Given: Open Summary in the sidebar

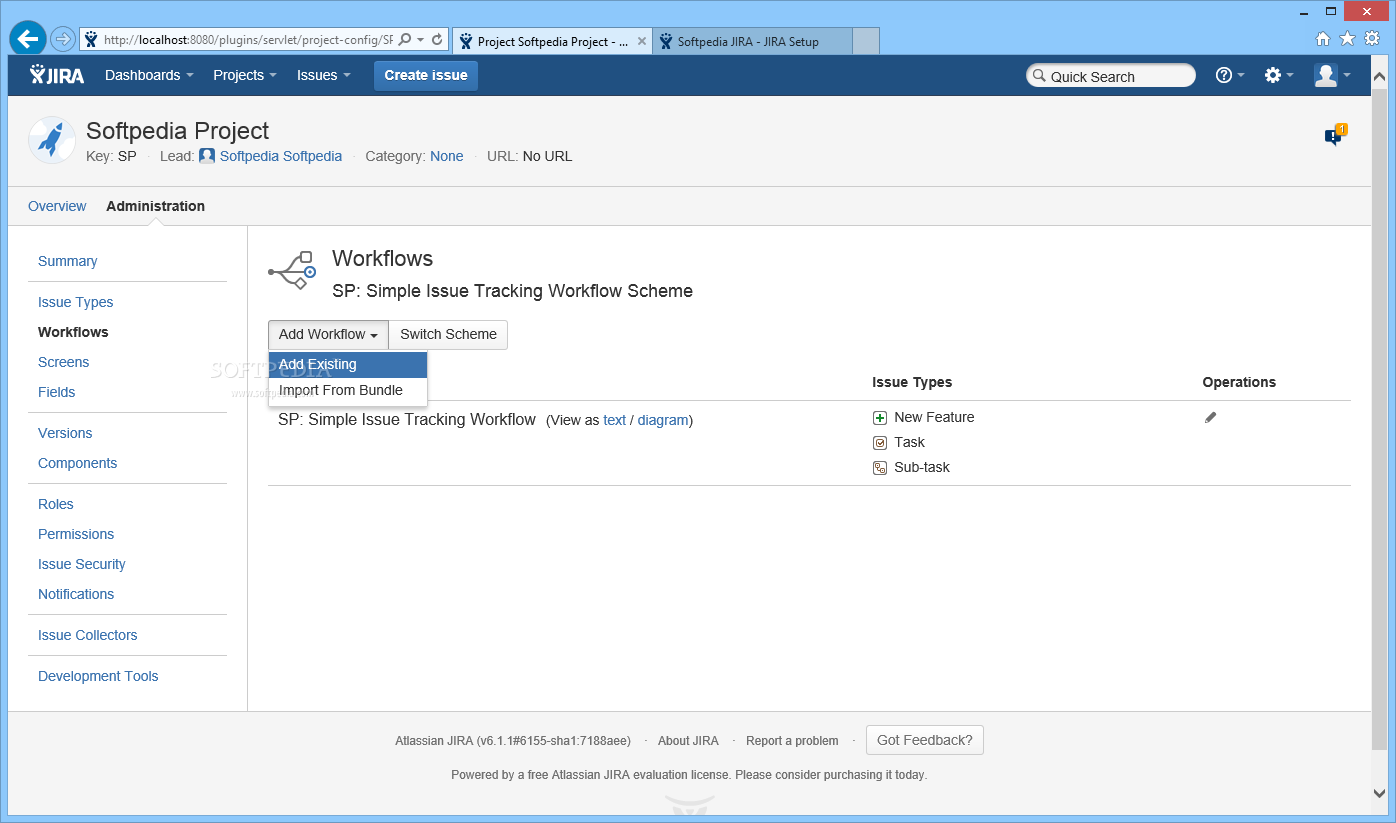Looking at the screenshot, I should (68, 261).
